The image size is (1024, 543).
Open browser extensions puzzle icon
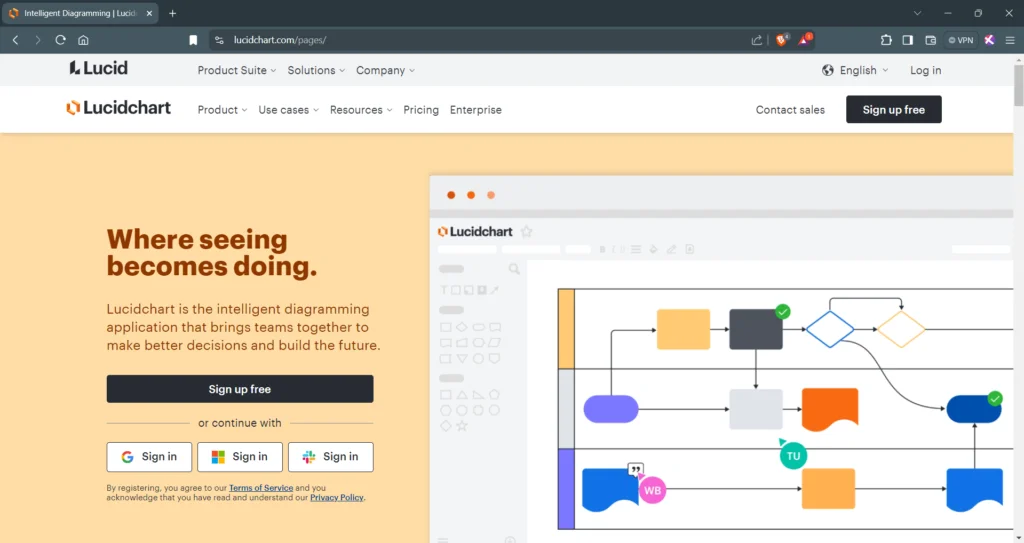(886, 40)
